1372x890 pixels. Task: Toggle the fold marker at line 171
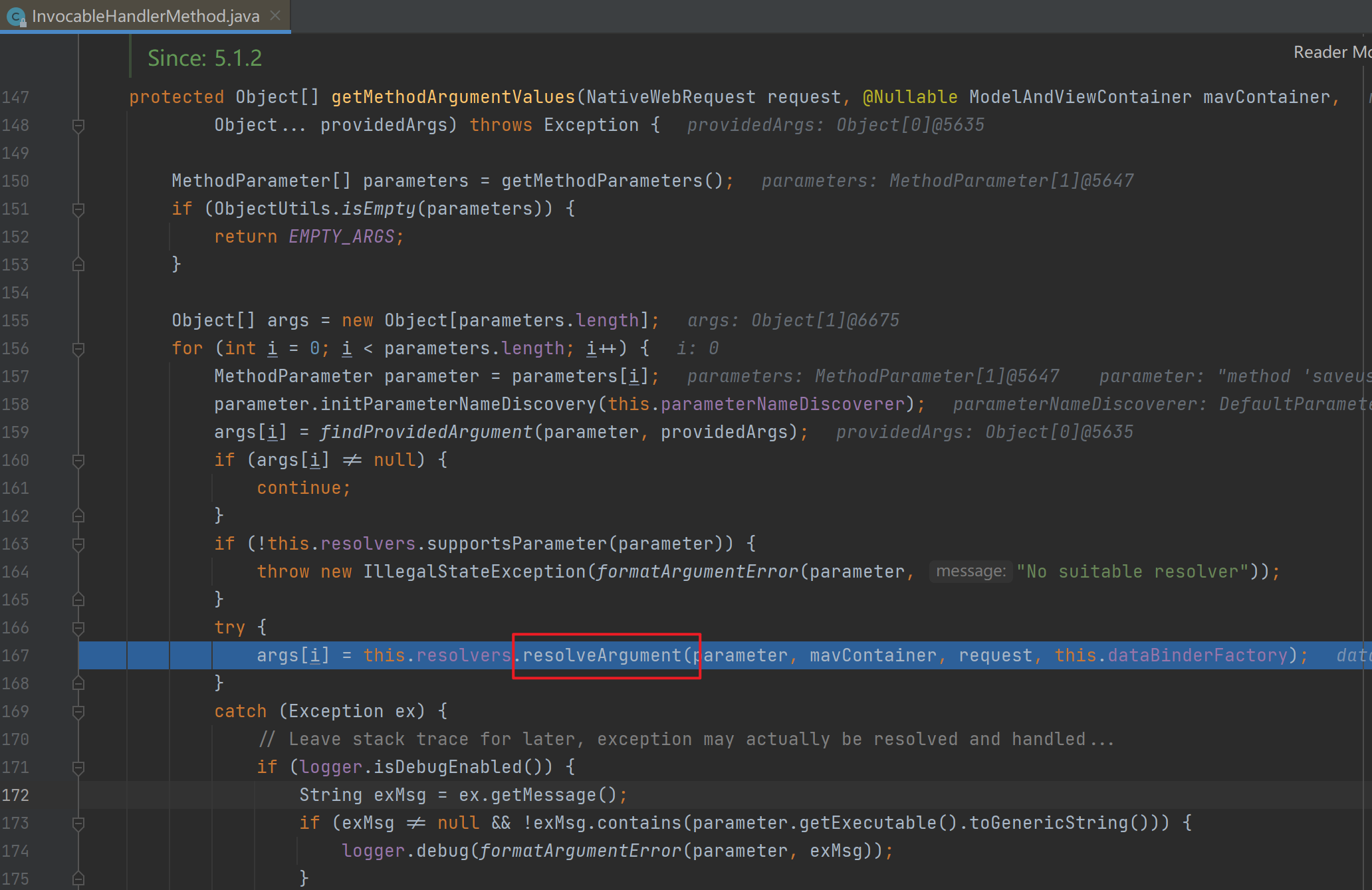click(x=78, y=768)
